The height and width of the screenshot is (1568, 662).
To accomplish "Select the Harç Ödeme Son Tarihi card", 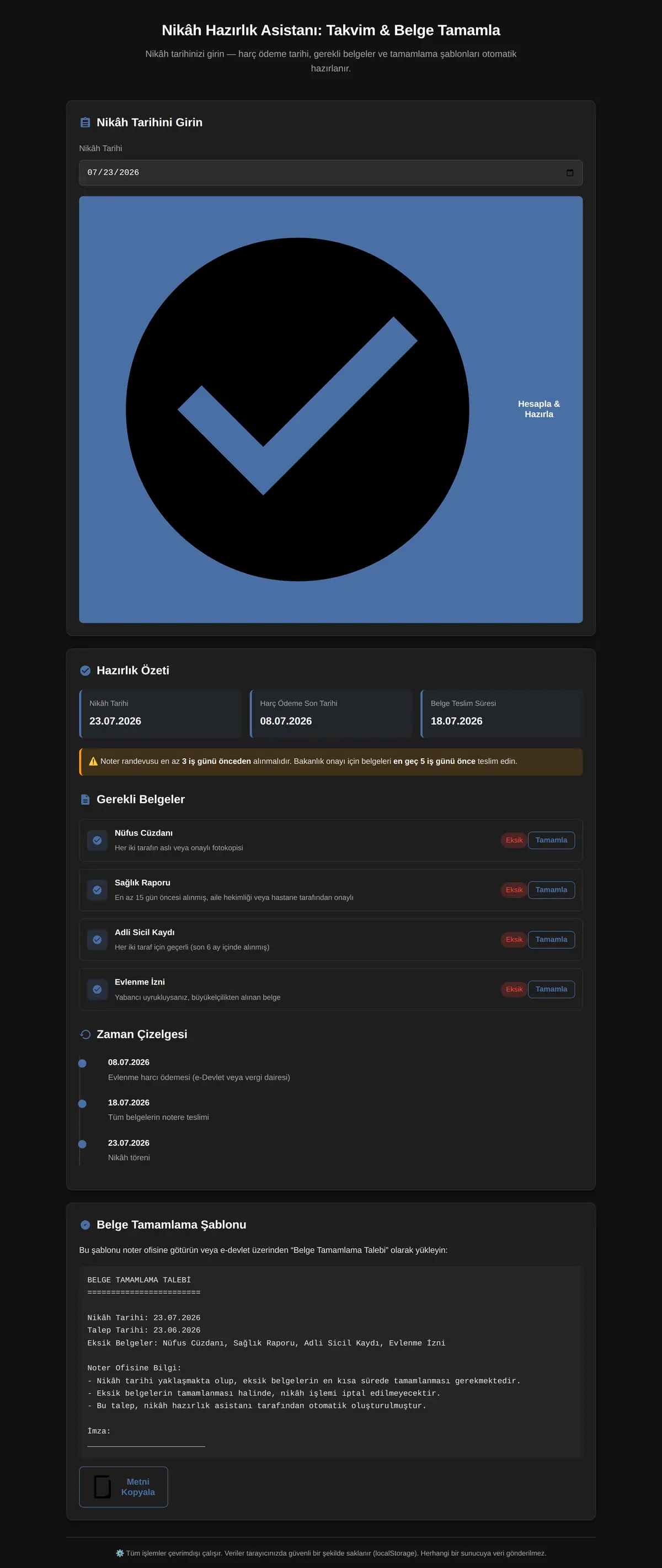I will pos(331,714).
